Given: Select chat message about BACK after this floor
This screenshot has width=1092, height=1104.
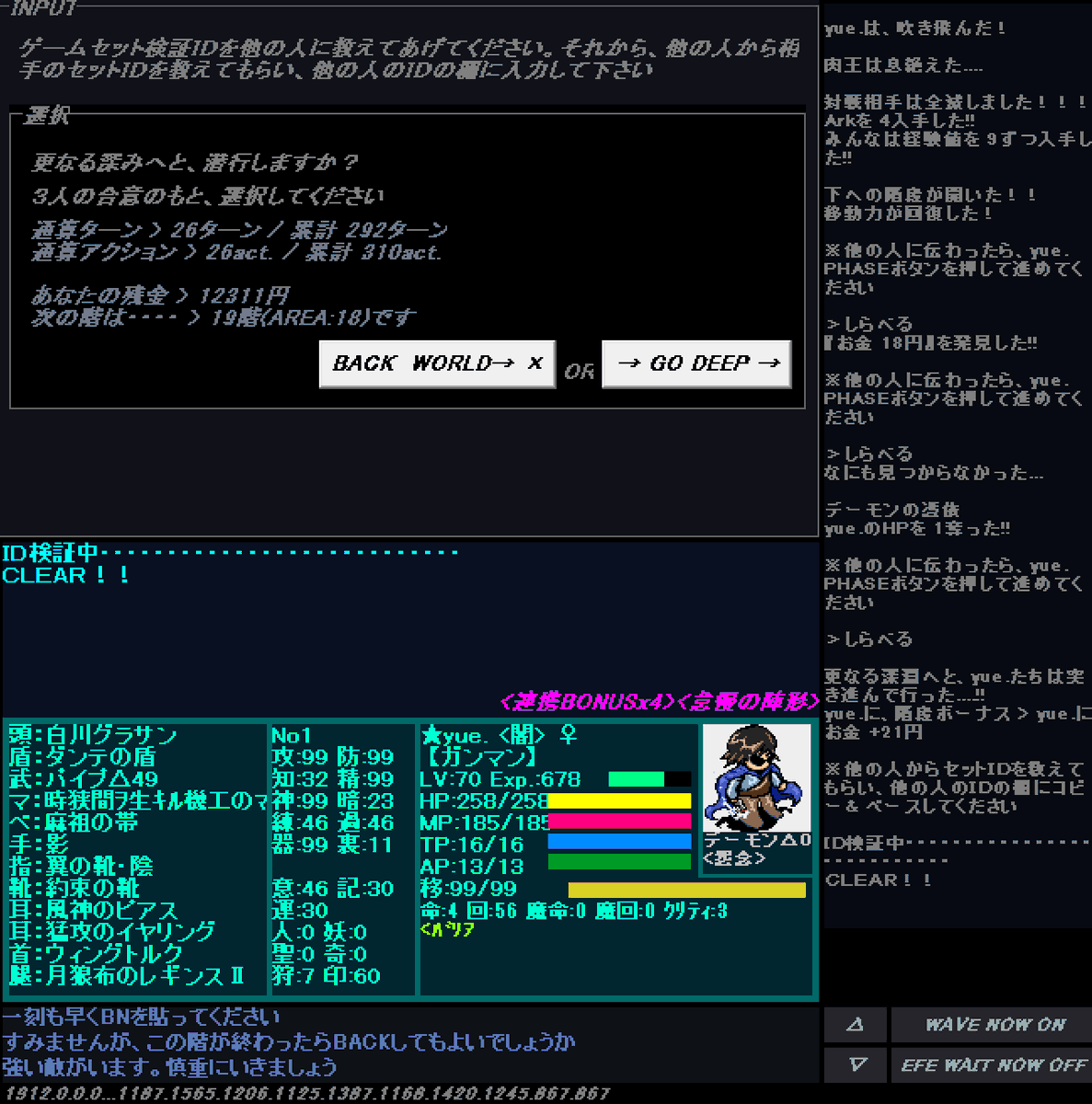Looking at the screenshot, I should point(289,1042).
